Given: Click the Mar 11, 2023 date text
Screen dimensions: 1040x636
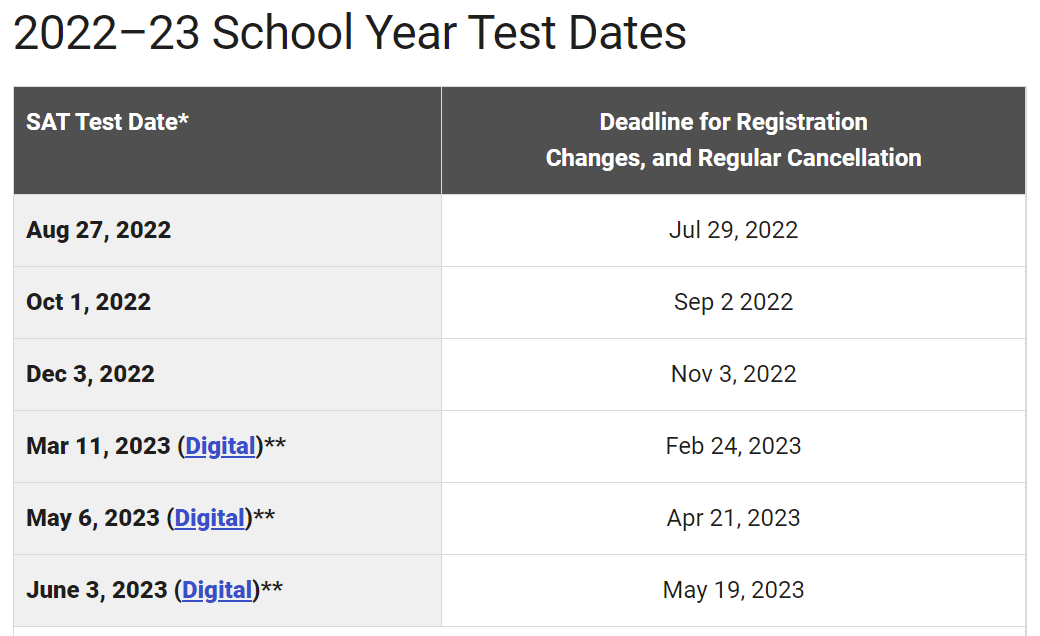Looking at the screenshot, I should 98,446.
